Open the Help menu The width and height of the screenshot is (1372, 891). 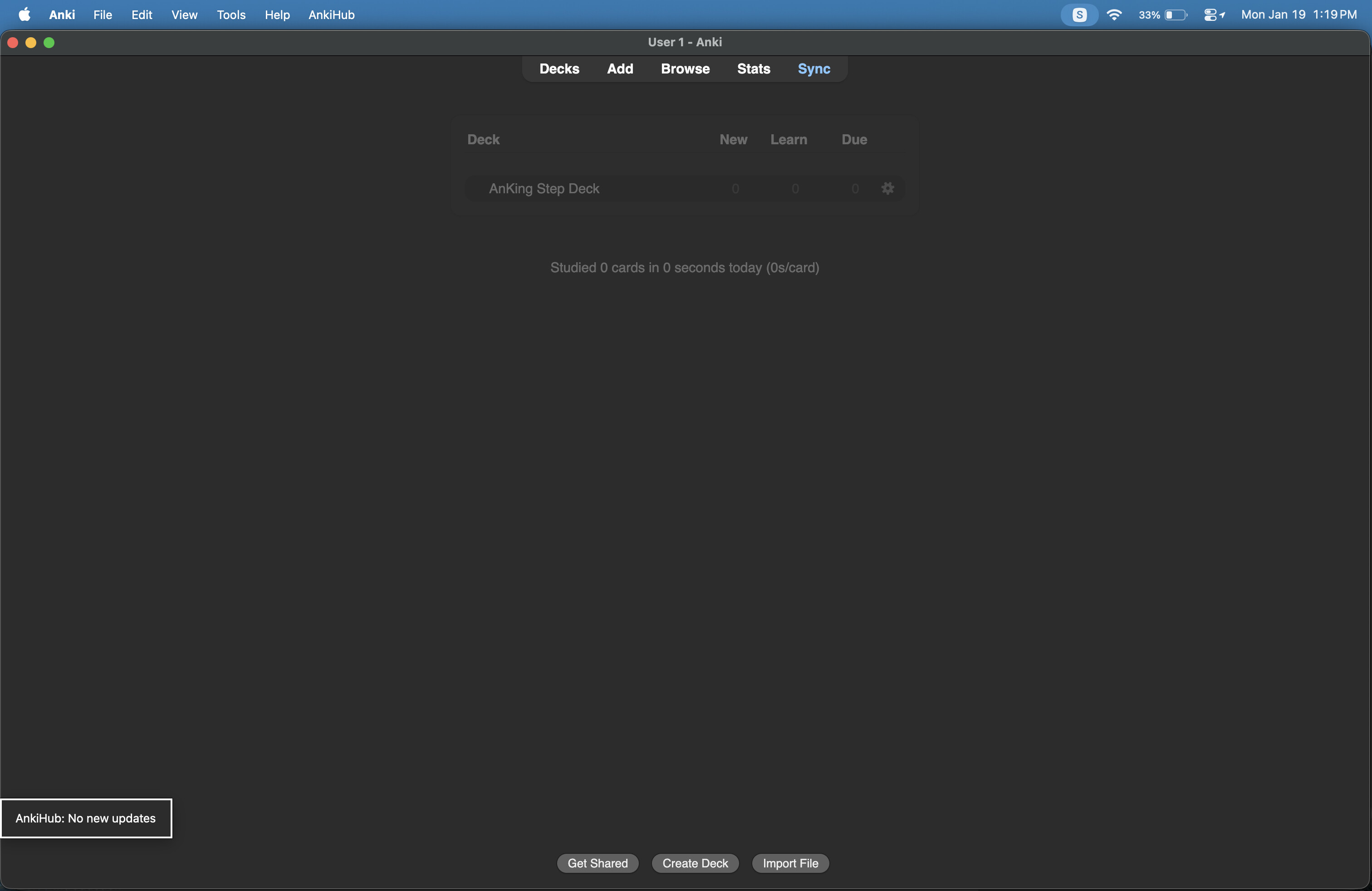277,15
